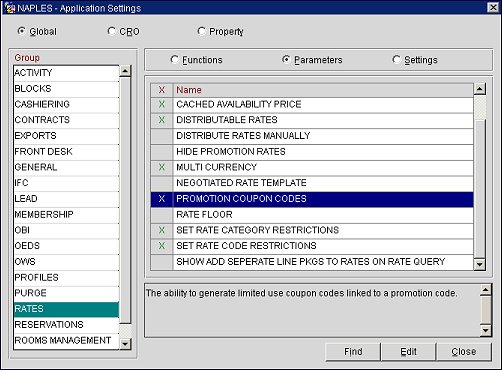Select the PROFILES group
Viewport: 502px width, 370px height.
(x=66, y=278)
